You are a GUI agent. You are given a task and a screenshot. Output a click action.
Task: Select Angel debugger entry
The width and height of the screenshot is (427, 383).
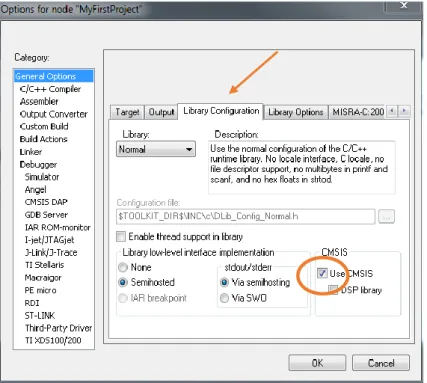[x=36, y=190]
